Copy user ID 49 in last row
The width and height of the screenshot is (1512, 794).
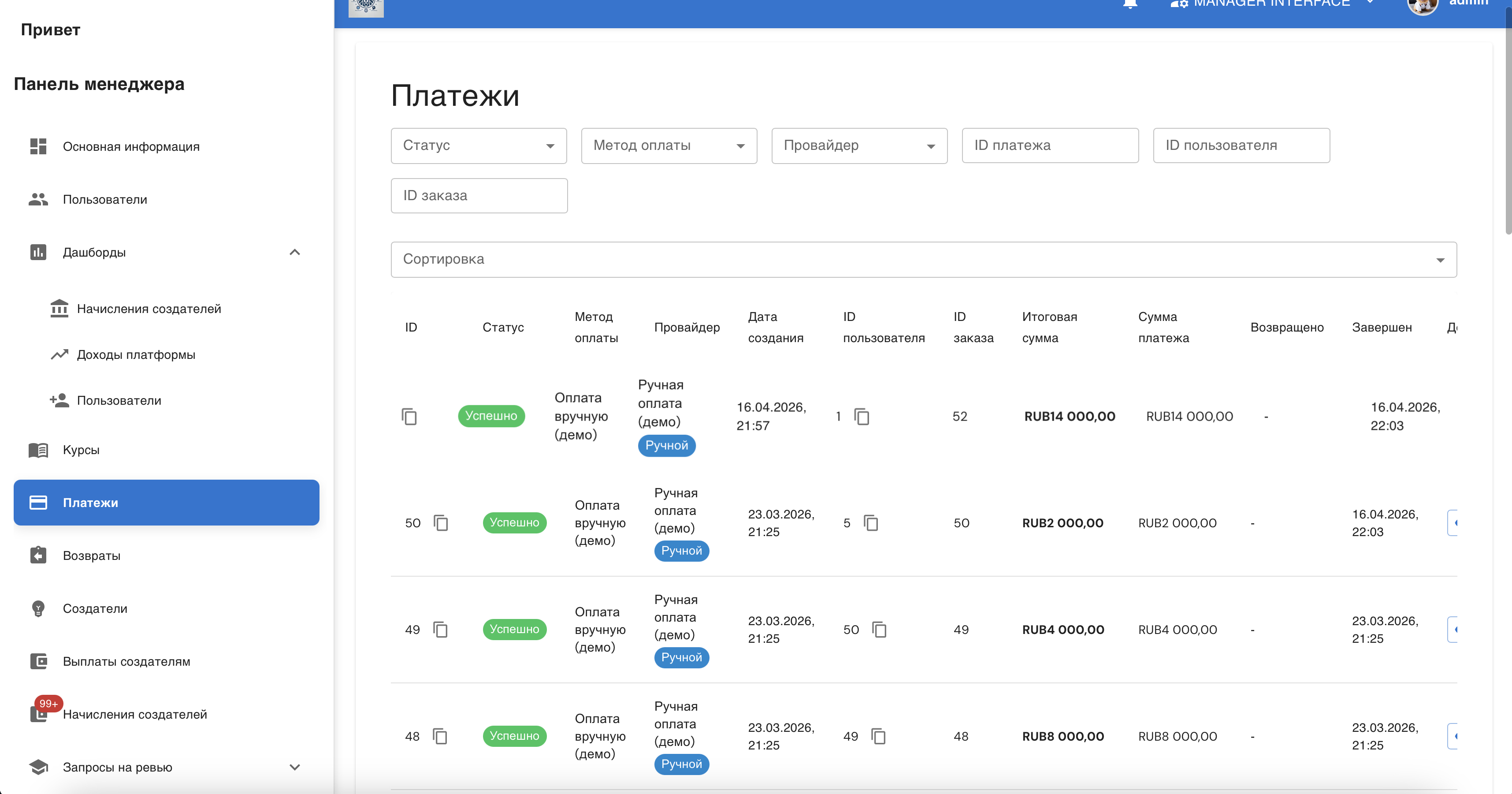pyautogui.click(x=879, y=736)
